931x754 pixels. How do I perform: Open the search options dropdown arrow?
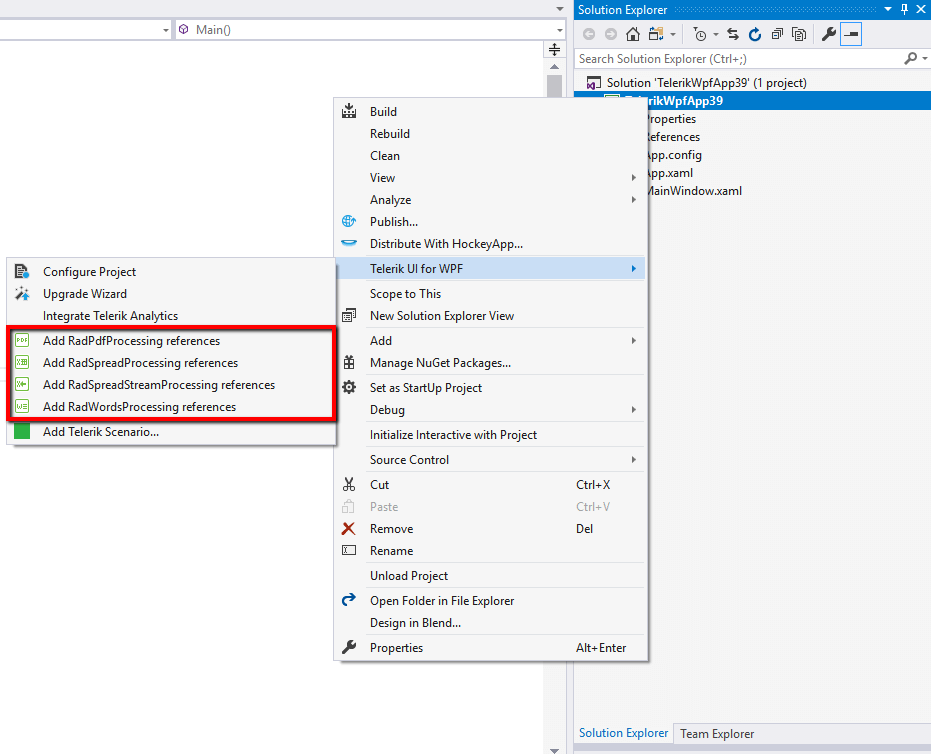[924, 58]
